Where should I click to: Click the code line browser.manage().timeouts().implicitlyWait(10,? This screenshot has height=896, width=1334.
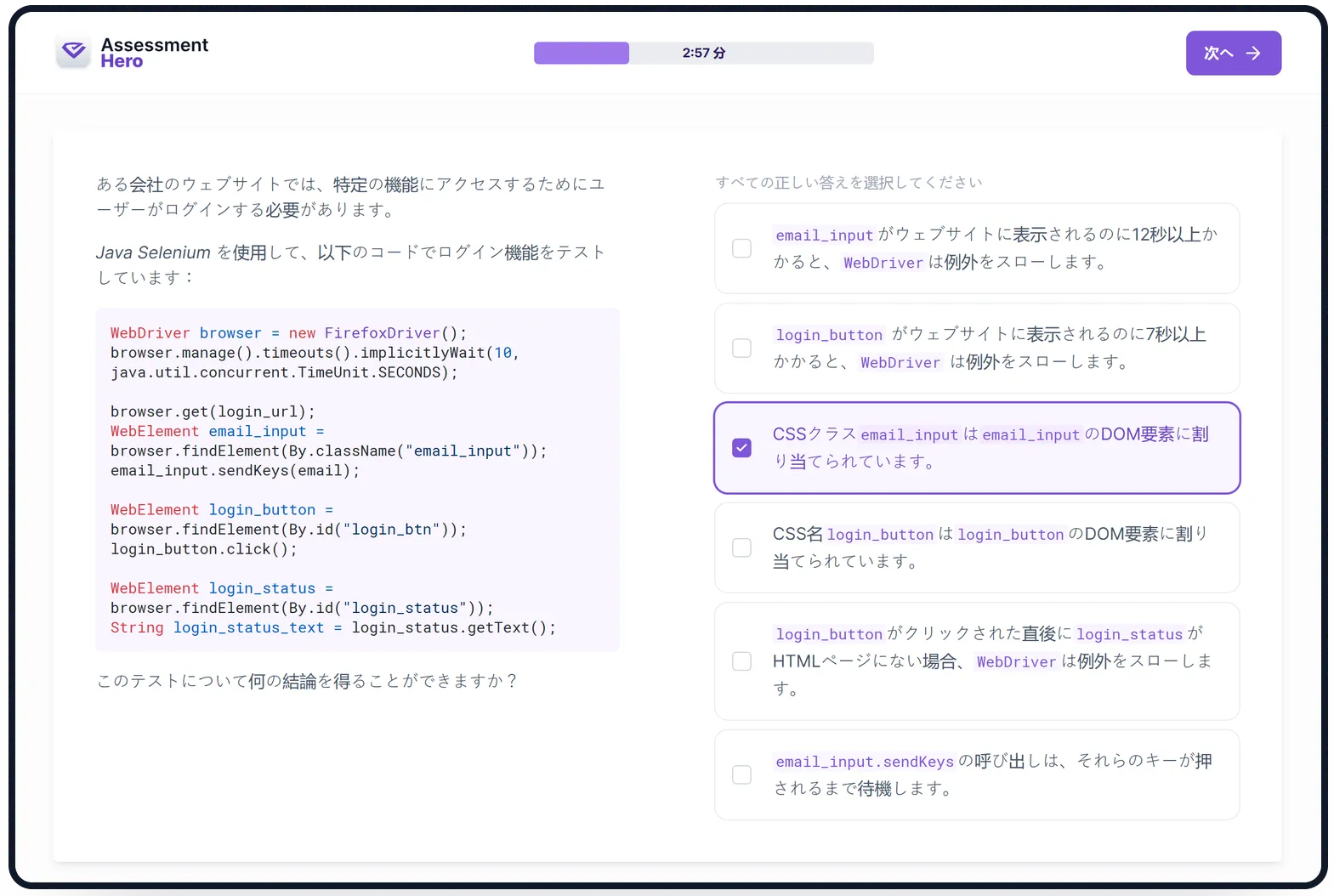[315, 353]
